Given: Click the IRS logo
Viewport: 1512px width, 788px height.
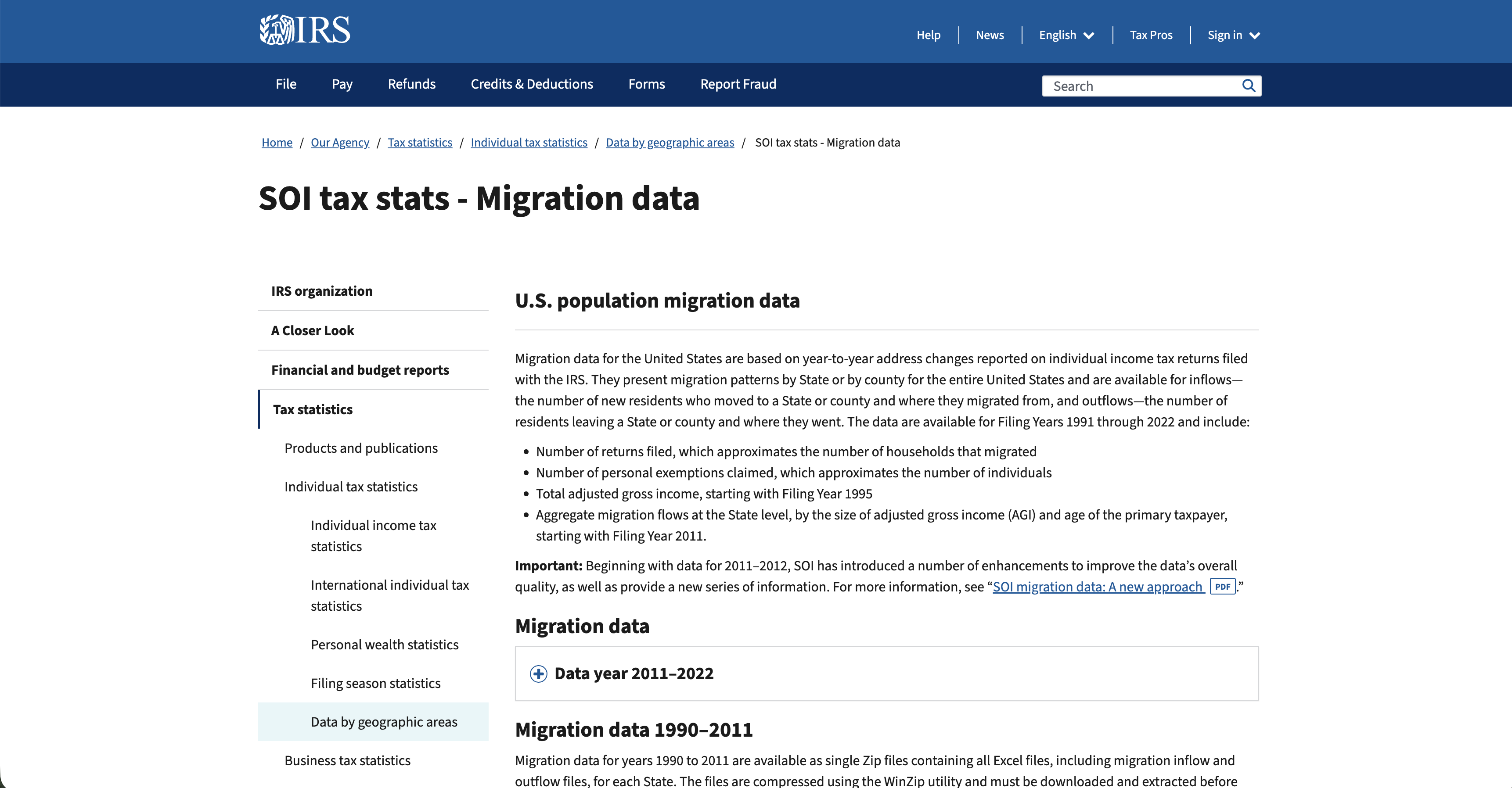Looking at the screenshot, I should tap(305, 30).
